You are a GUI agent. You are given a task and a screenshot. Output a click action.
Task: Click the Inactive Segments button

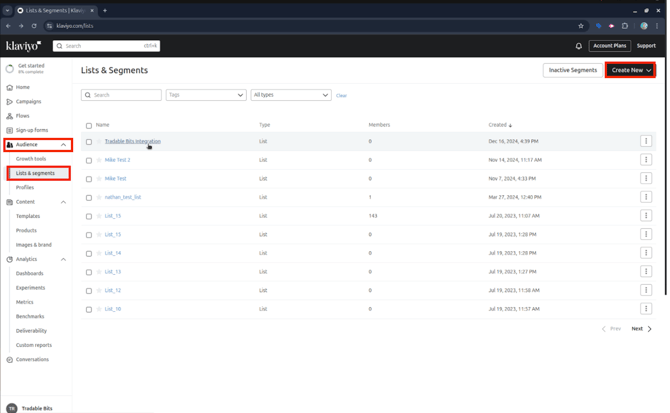573,70
